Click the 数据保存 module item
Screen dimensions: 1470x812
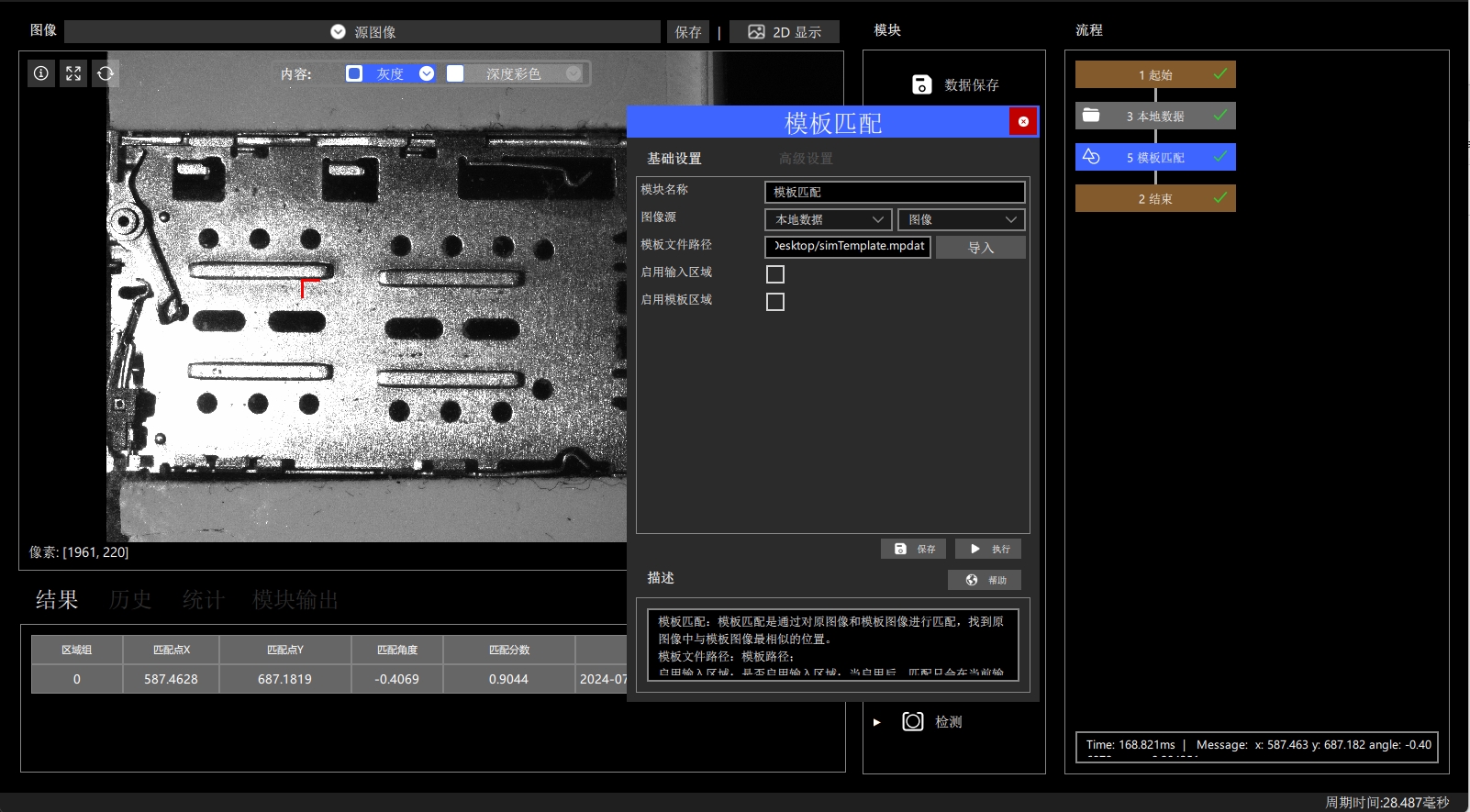(954, 84)
